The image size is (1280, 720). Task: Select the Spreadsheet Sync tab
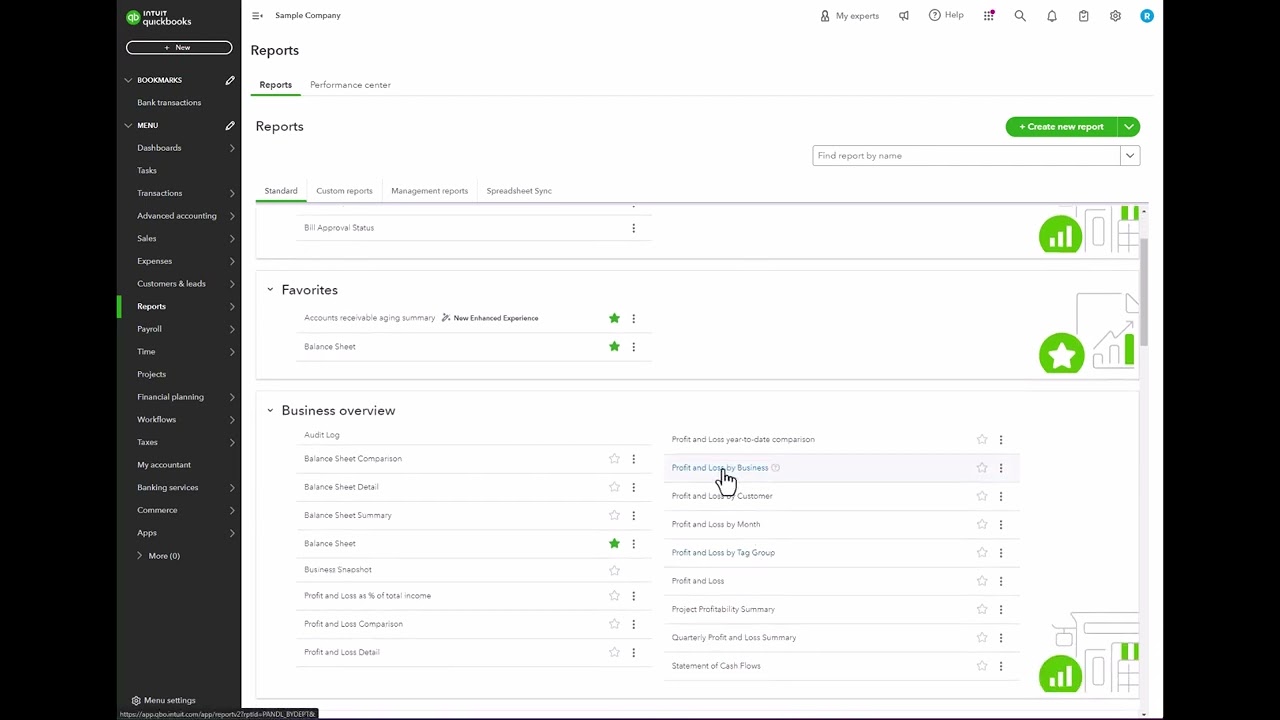[x=519, y=191]
